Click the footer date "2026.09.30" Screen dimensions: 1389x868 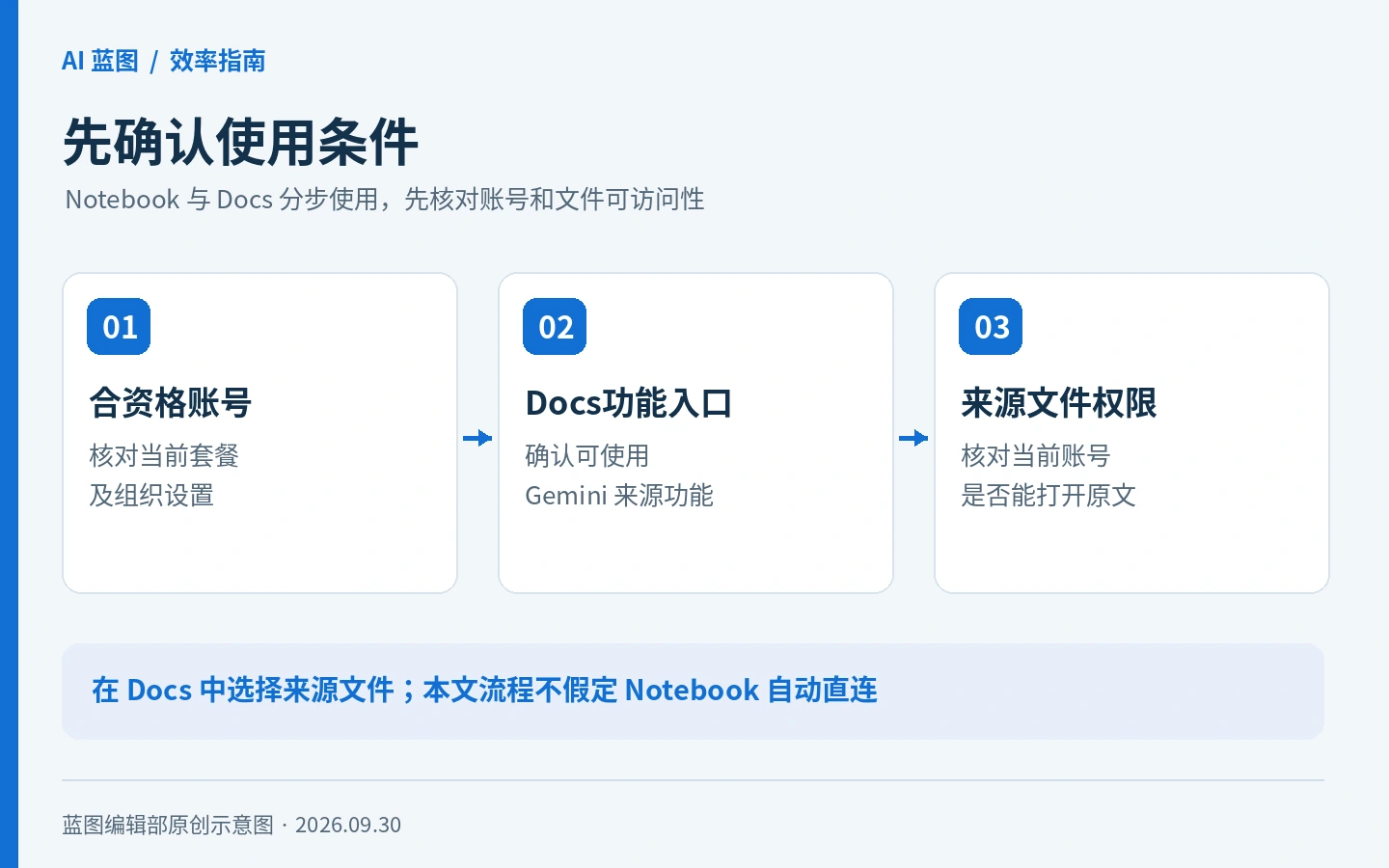tap(348, 825)
